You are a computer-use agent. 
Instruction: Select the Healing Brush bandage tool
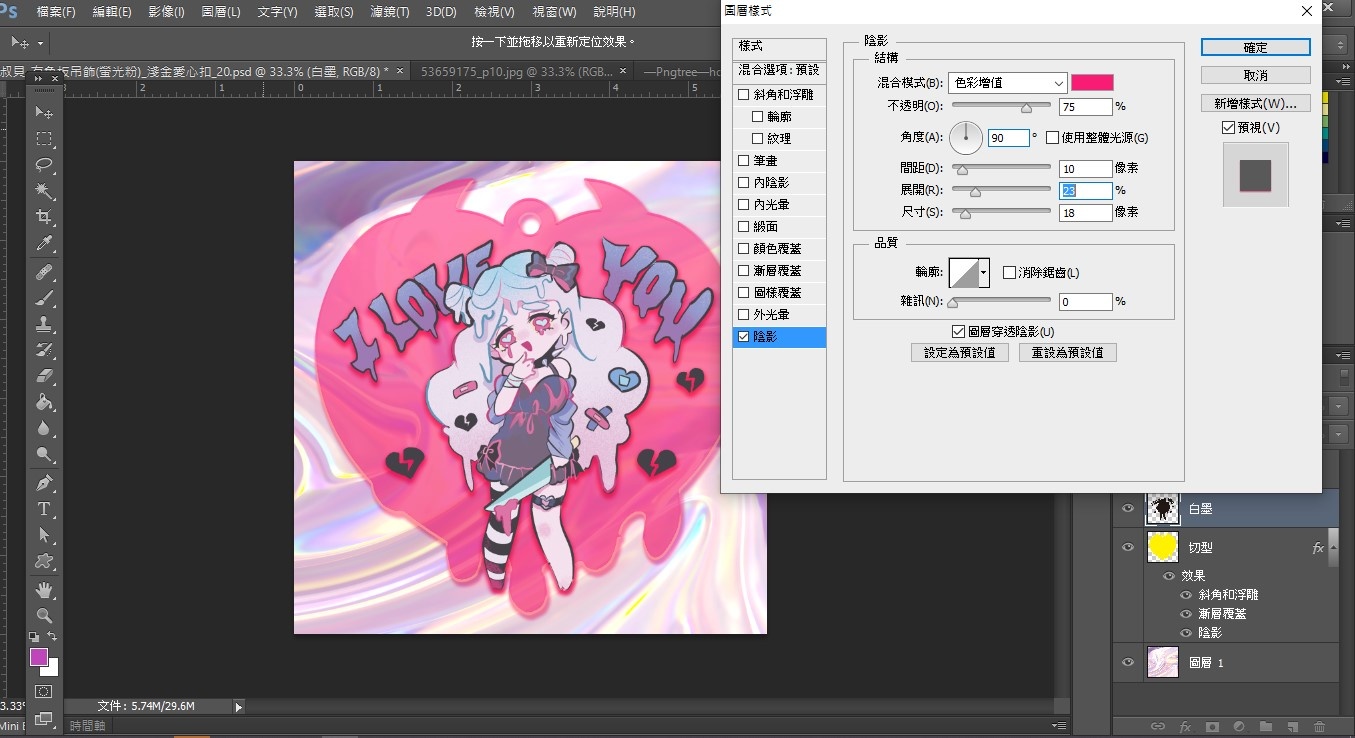(x=44, y=273)
